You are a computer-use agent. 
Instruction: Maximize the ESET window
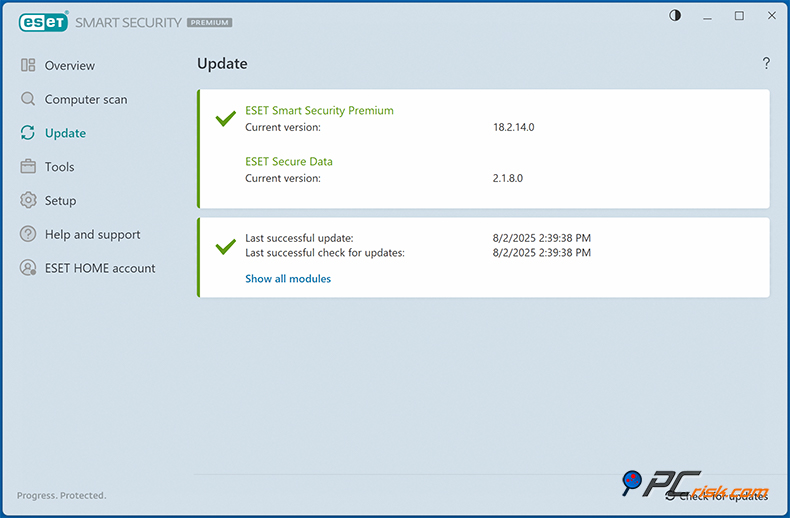739,16
